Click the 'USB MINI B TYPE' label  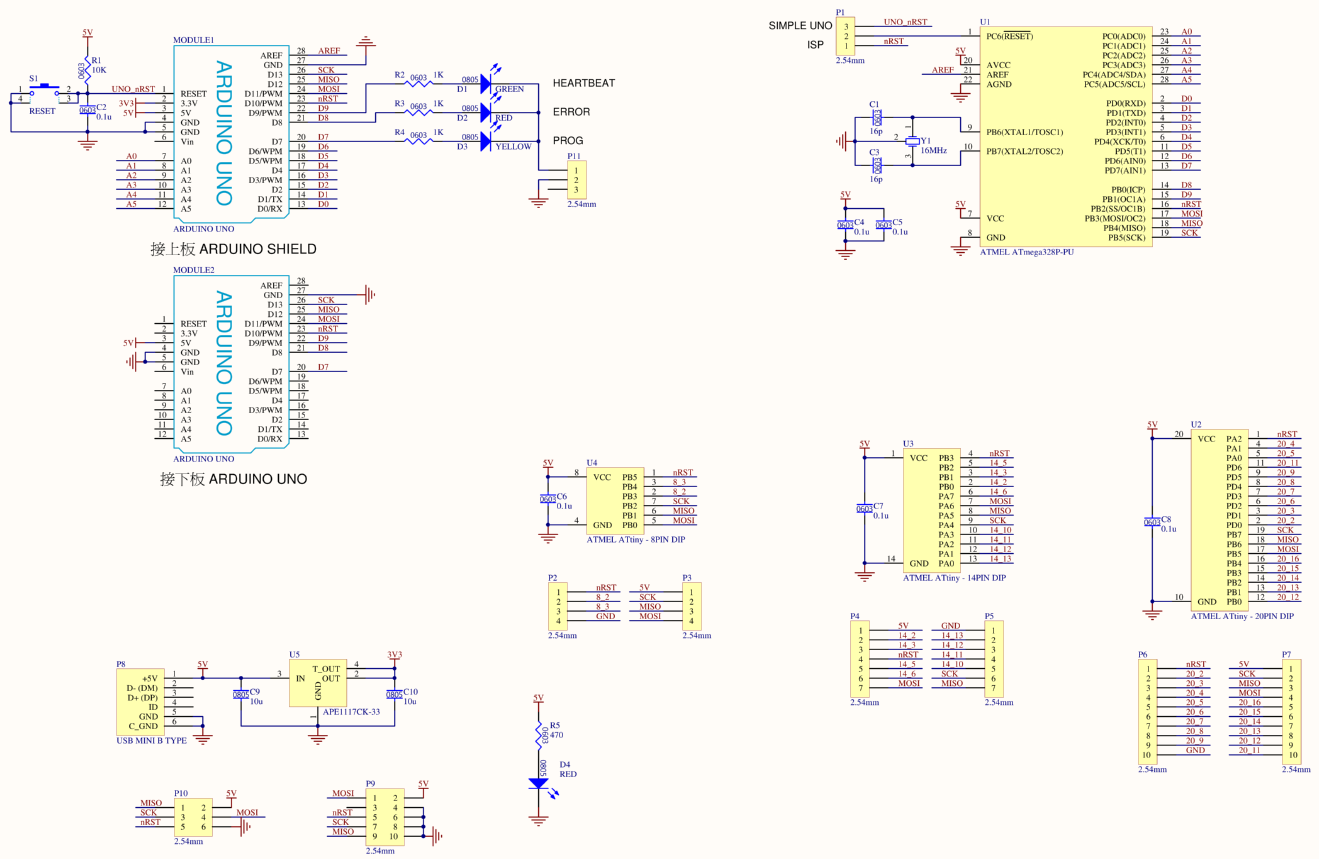pyautogui.click(x=152, y=741)
